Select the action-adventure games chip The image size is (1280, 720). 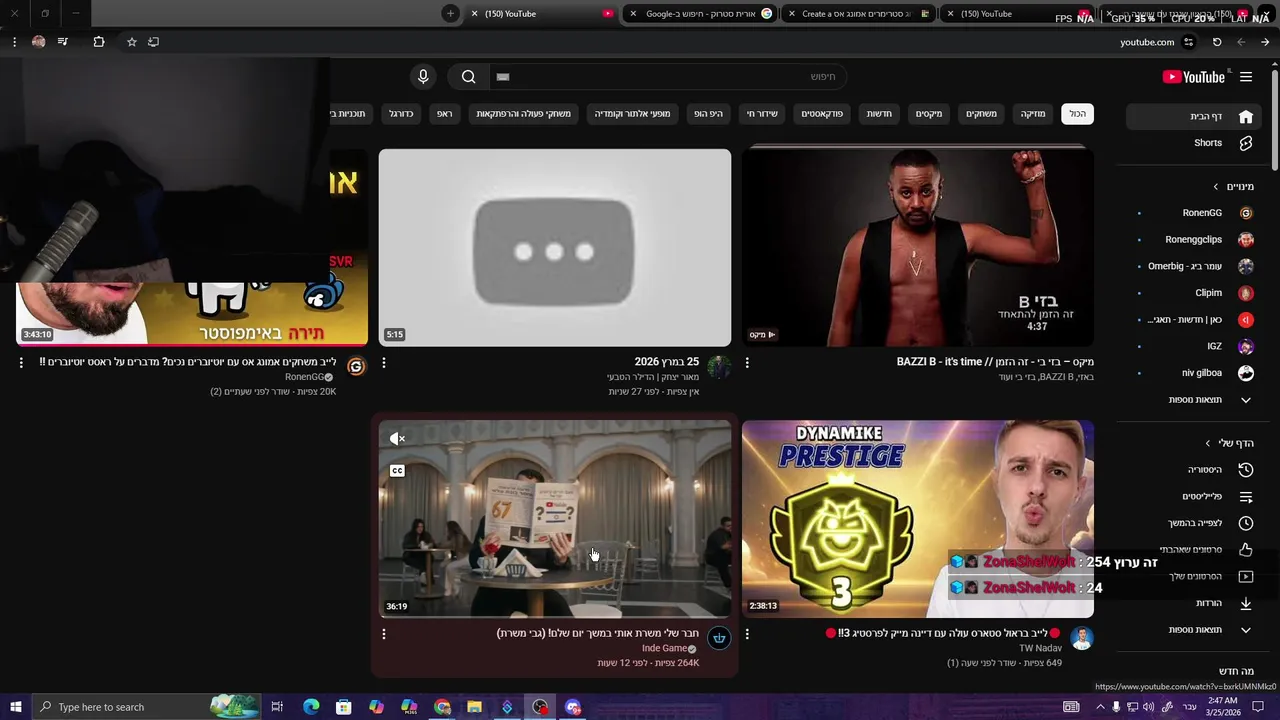point(523,114)
